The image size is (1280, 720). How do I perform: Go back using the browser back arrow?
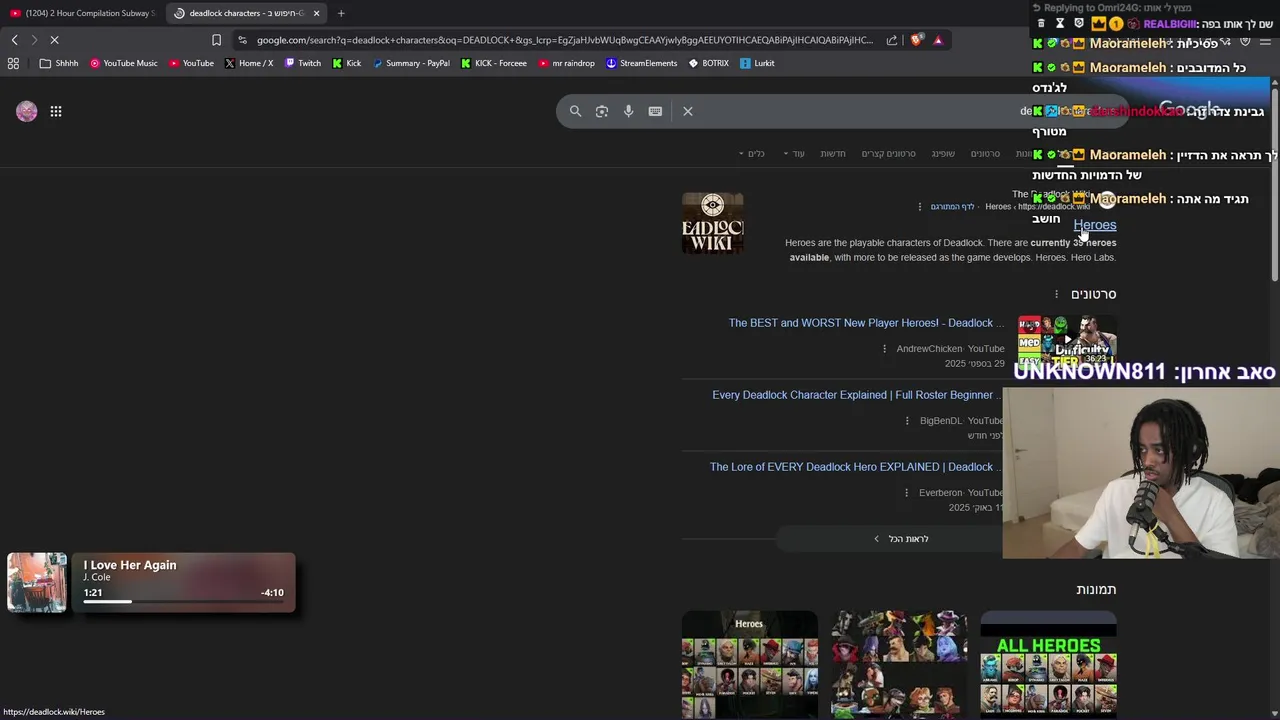pos(14,40)
